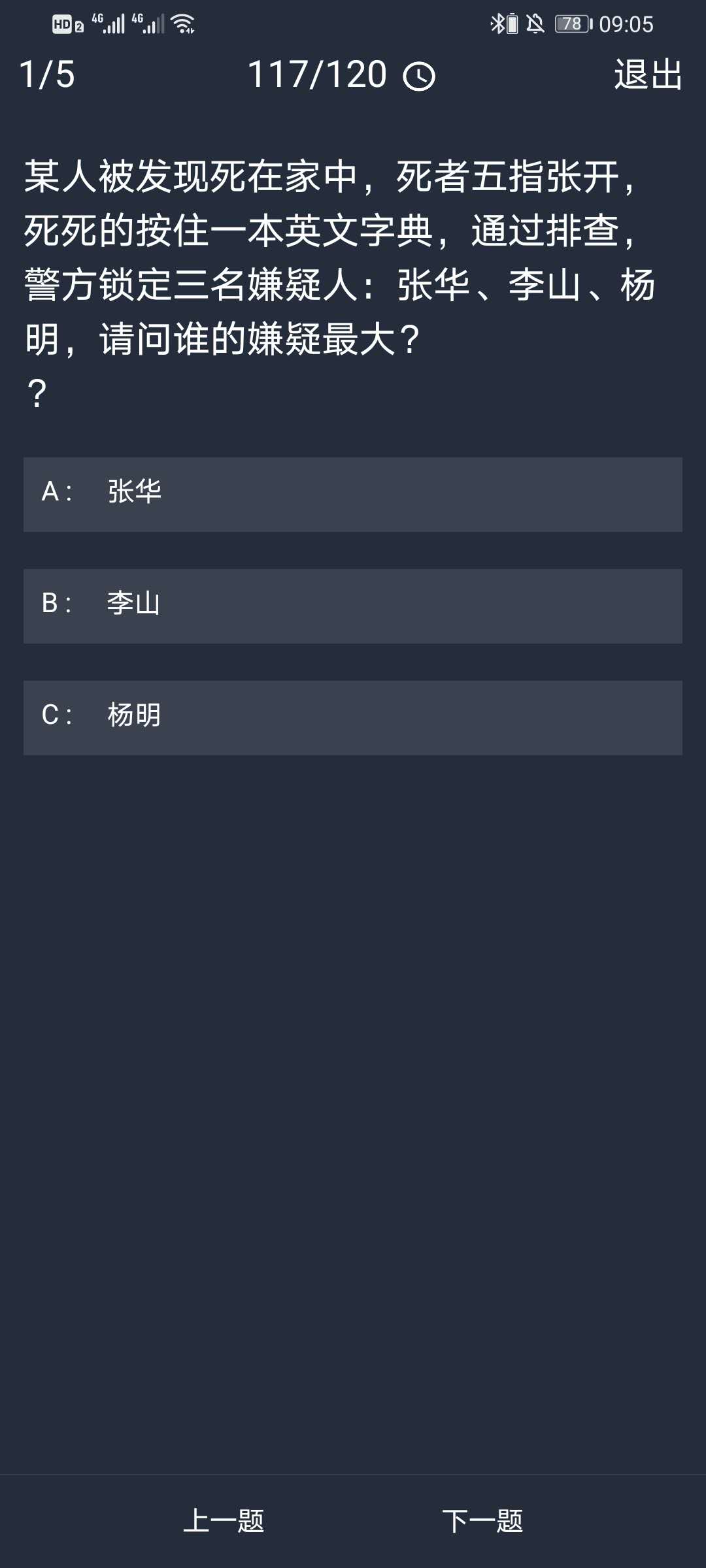The image size is (706, 1568).
Task: Go back with 上一题
Action: click(224, 1521)
